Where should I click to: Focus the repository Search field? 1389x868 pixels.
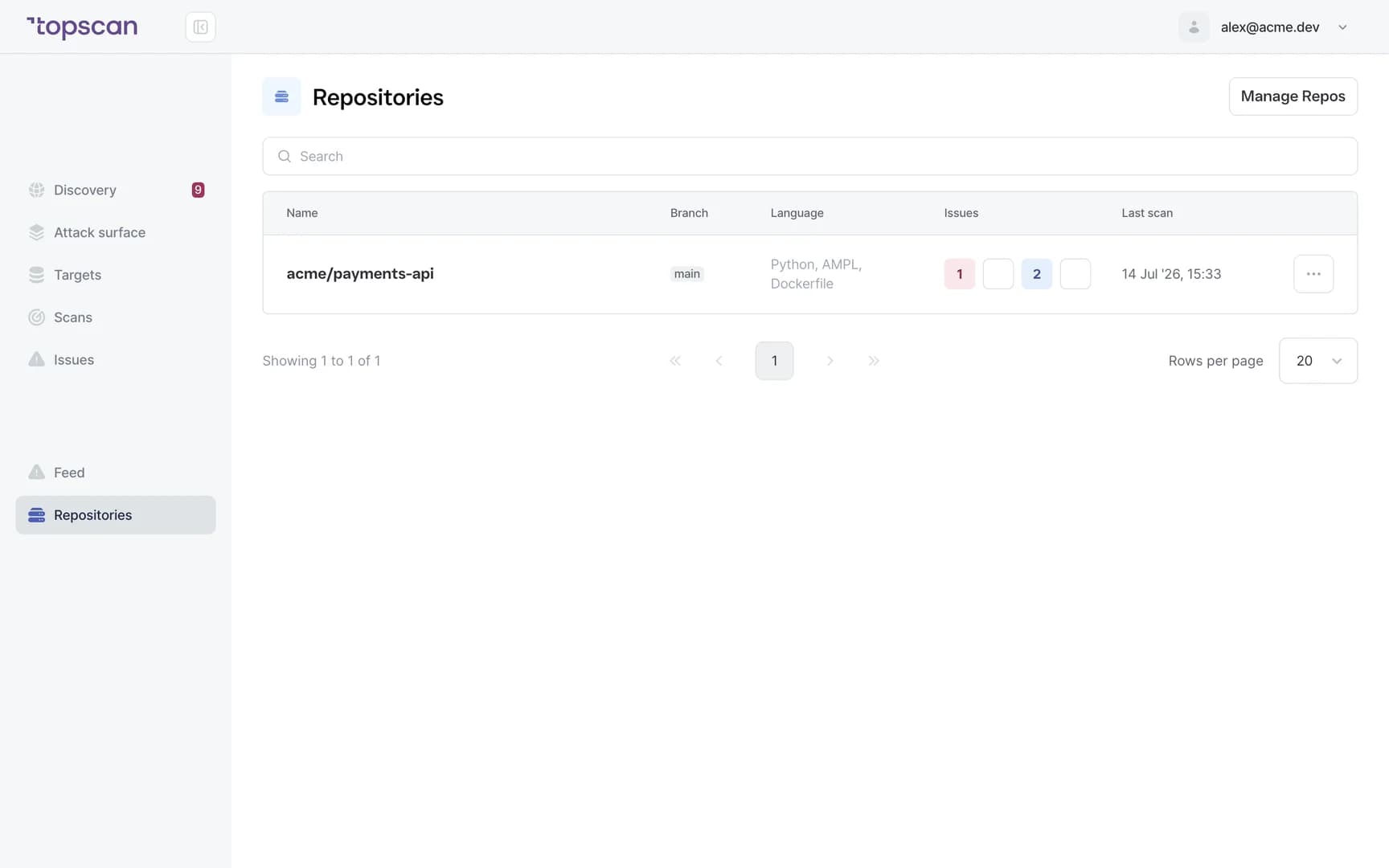(x=809, y=156)
